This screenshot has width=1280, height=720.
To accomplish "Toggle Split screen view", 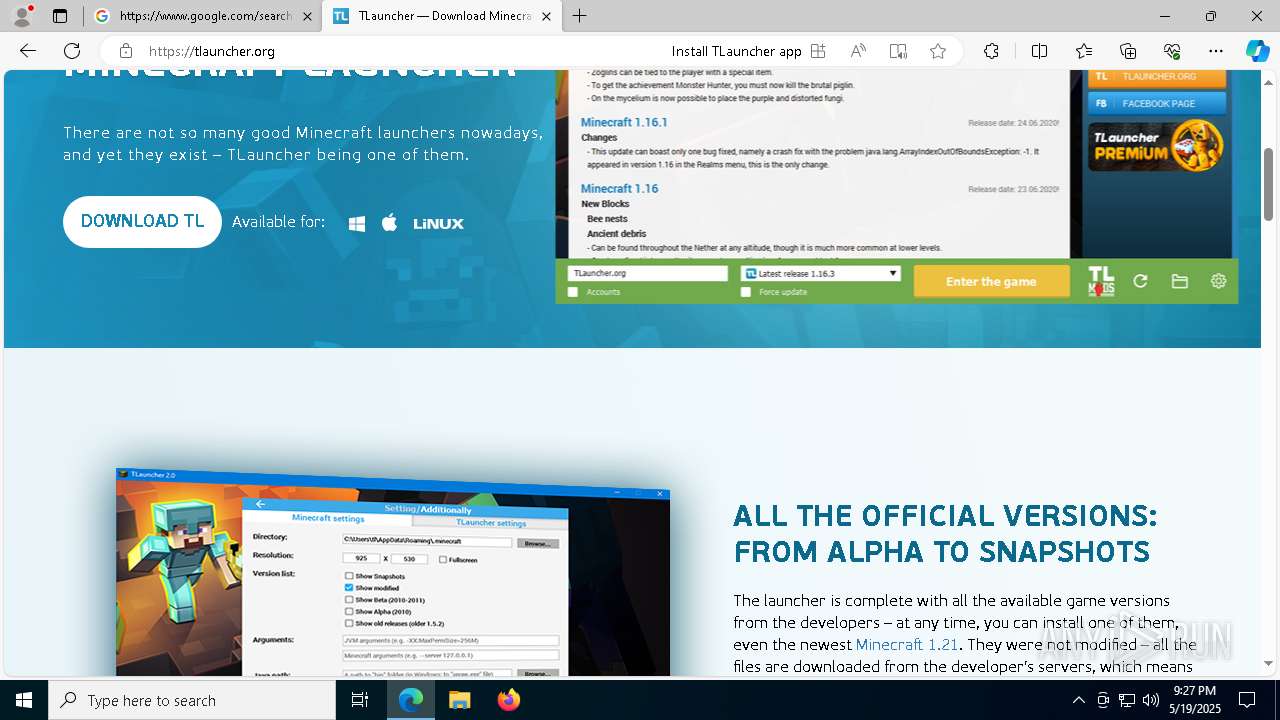I will pos(1039,51).
